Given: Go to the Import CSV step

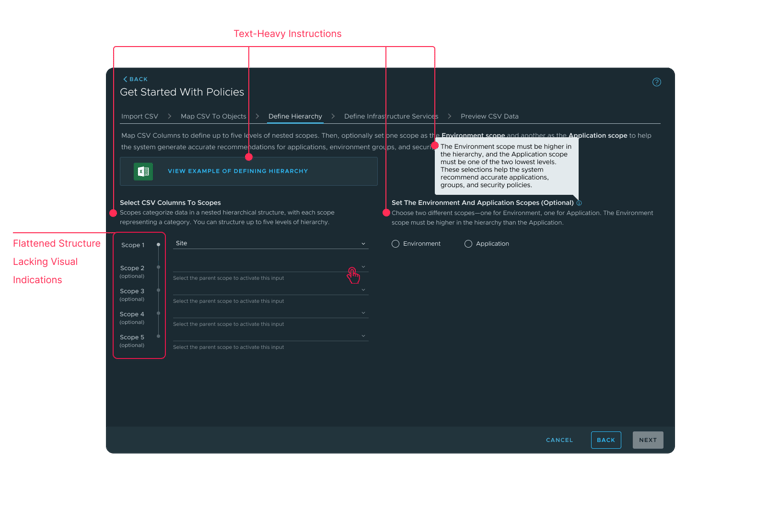Looking at the screenshot, I should [x=140, y=116].
